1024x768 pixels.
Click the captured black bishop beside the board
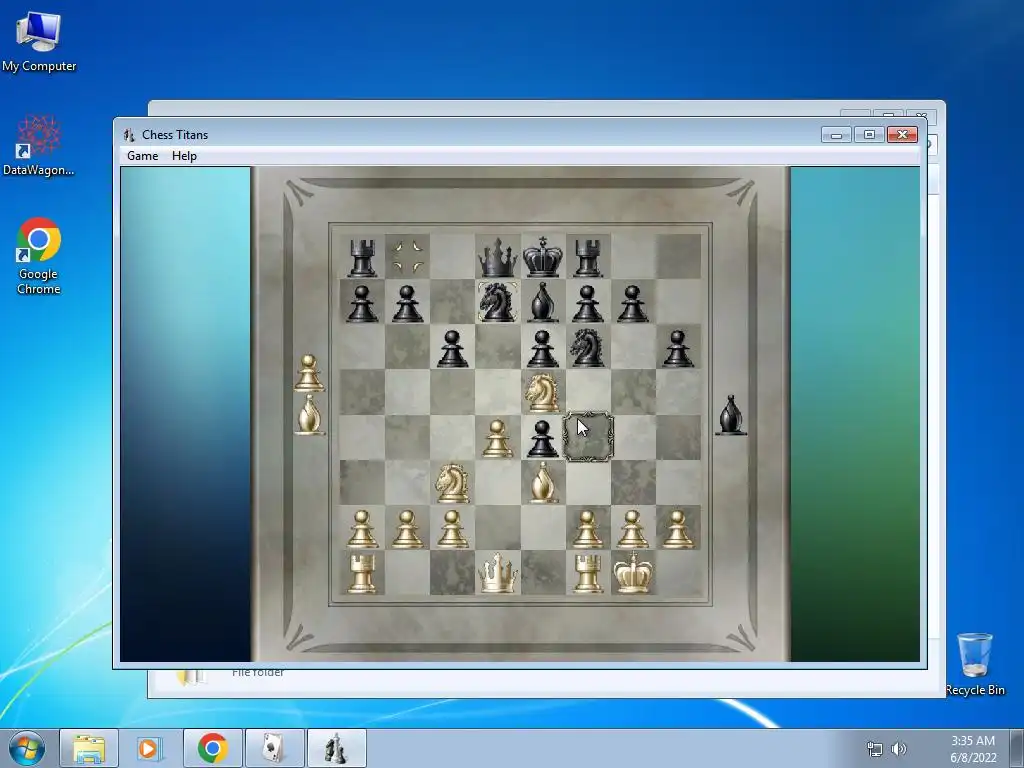(x=731, y=415)
